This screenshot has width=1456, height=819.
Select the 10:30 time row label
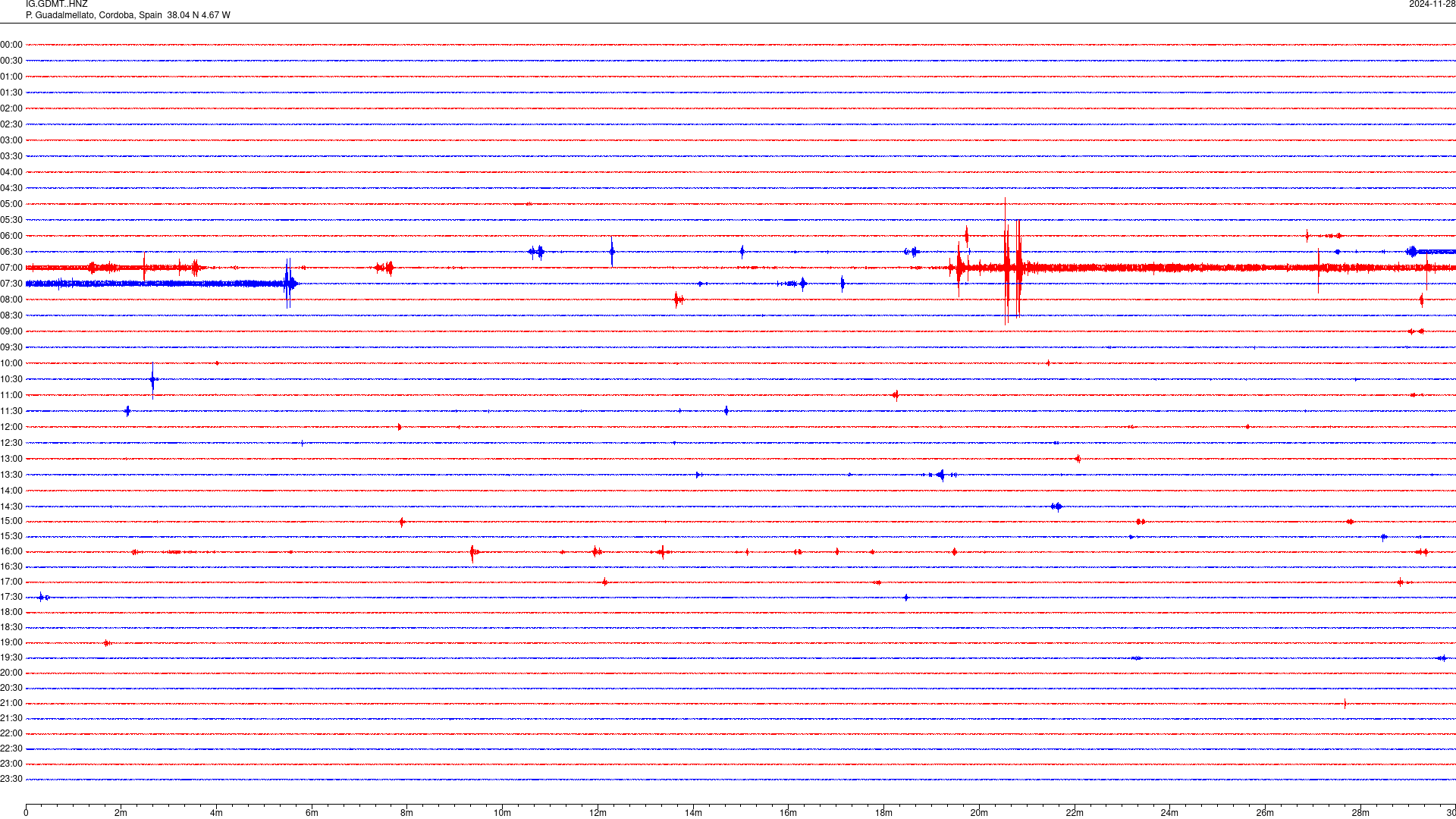(11, 379)
